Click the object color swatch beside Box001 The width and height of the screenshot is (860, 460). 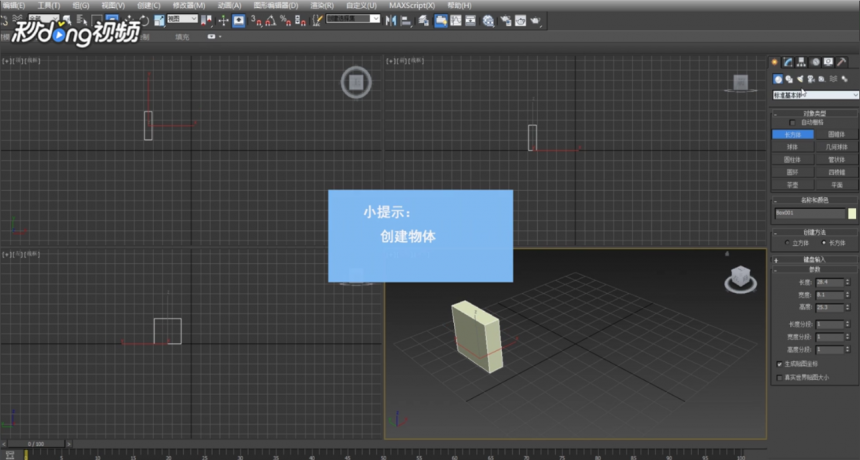[852, 213]
